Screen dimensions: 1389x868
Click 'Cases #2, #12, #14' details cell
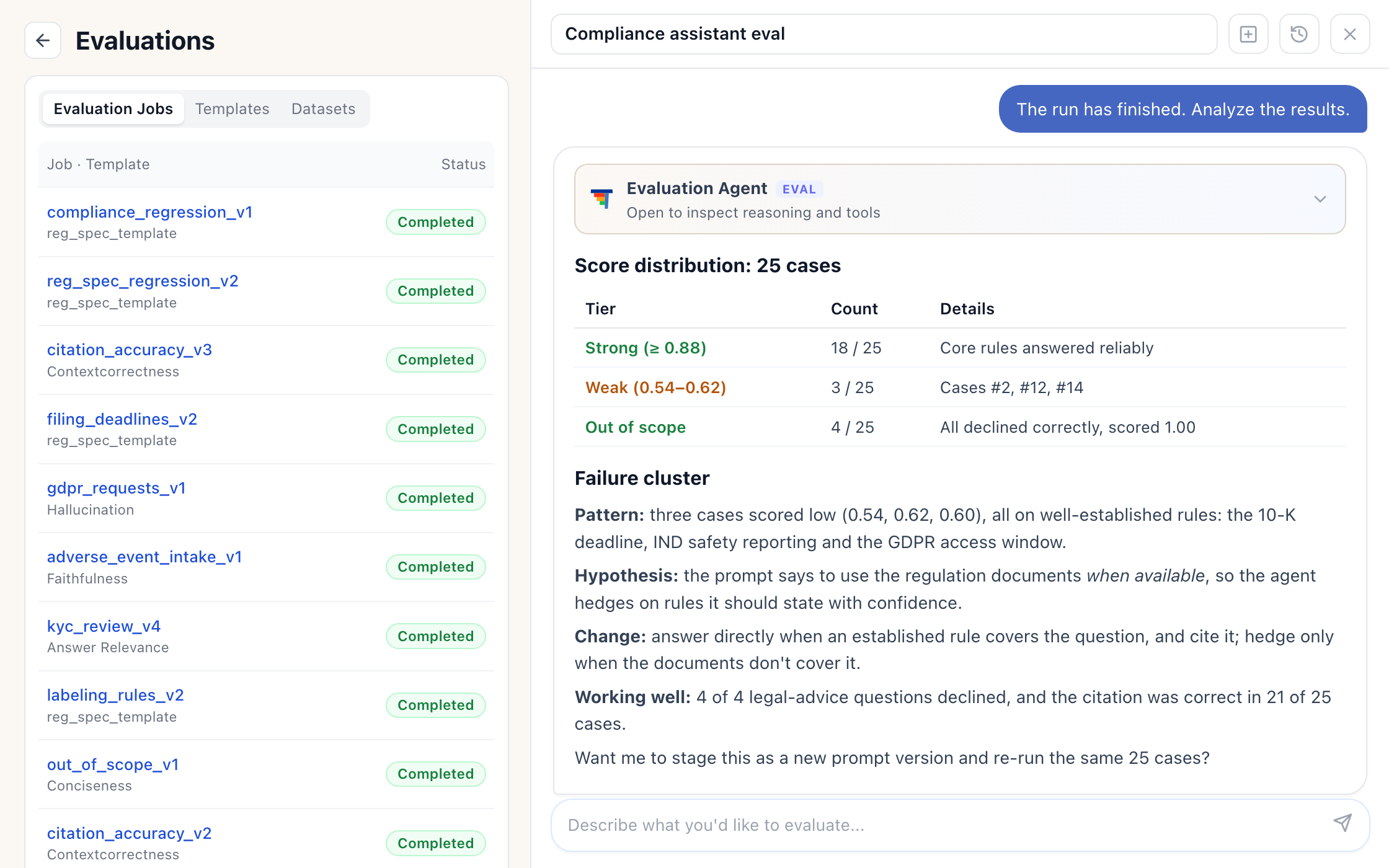pos(1011,387)
